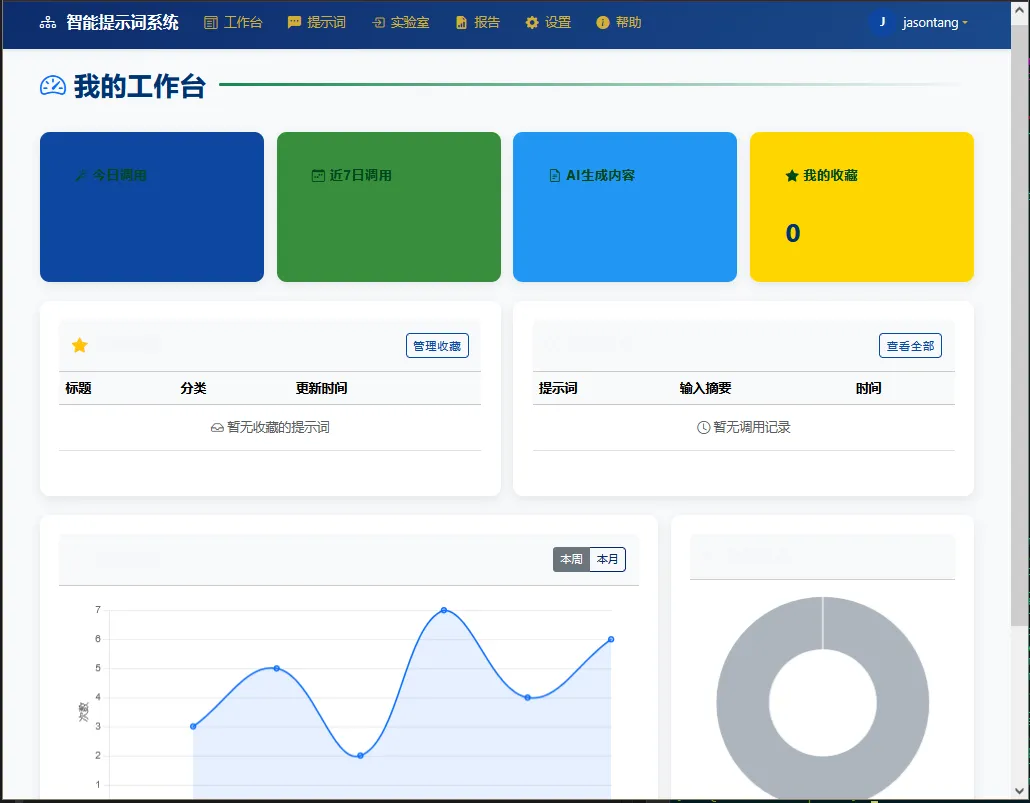Open the 报告 navigation item
Image resolution: width=1030 pixels, height=803 pixels.
click(478, 22)
